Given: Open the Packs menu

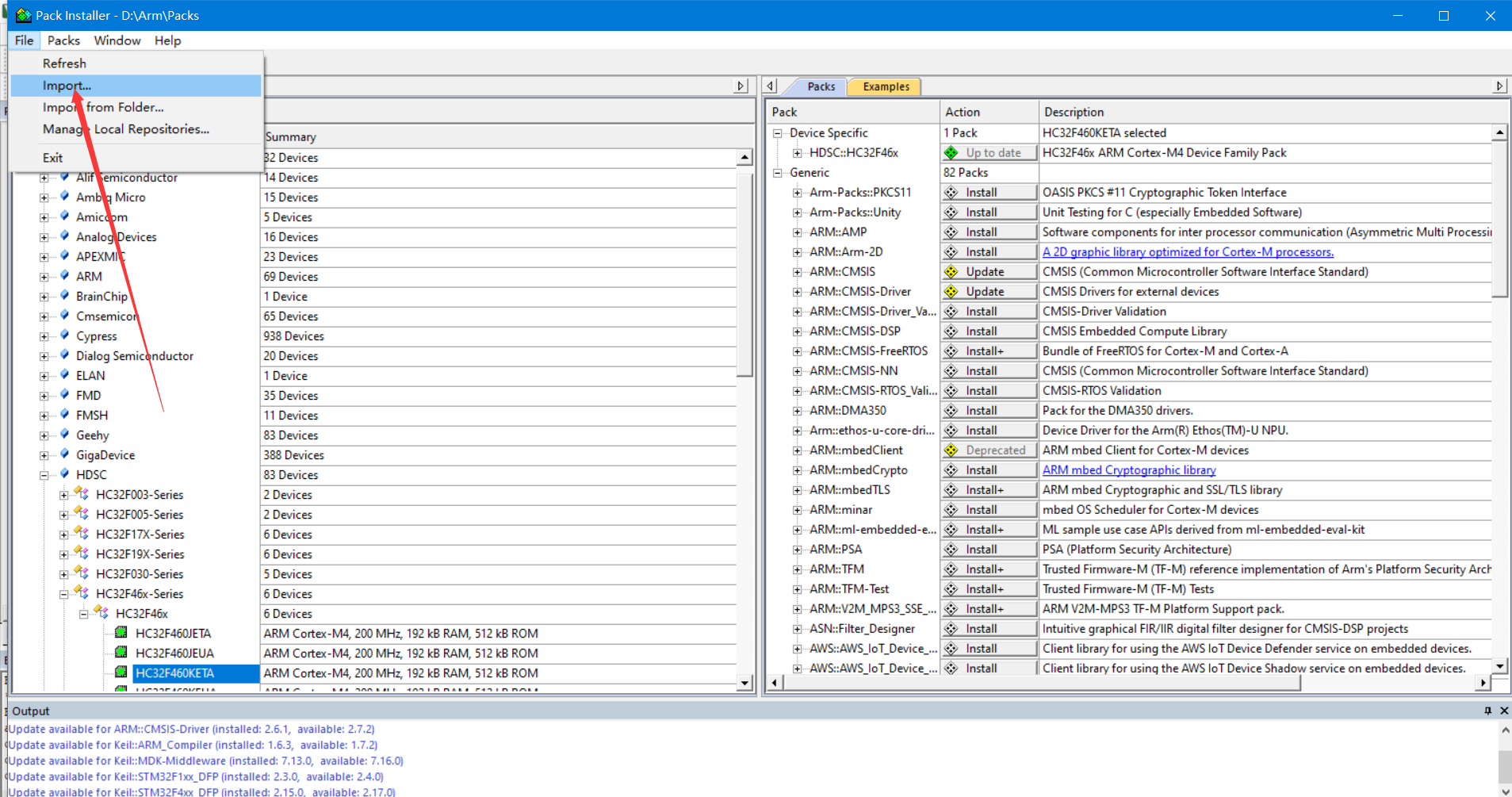Looking at the screenshot, I should pyautogui.click(x=63, y=40).
